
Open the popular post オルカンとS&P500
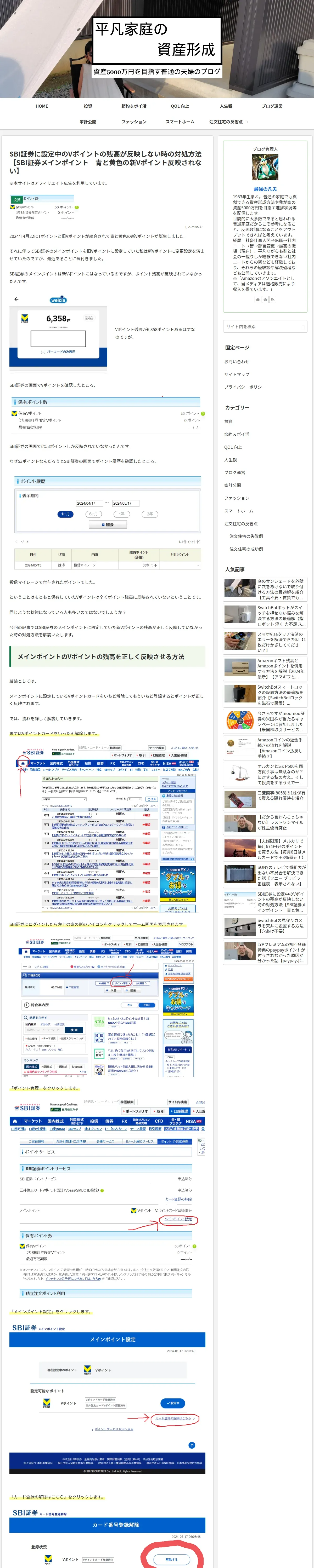[265, 774]
